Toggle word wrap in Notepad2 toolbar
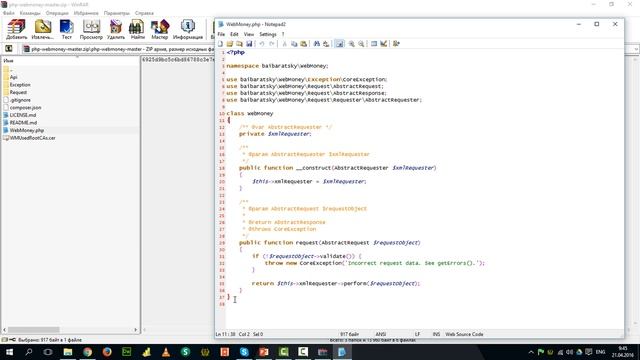The image size is (640, 360). 339,44
